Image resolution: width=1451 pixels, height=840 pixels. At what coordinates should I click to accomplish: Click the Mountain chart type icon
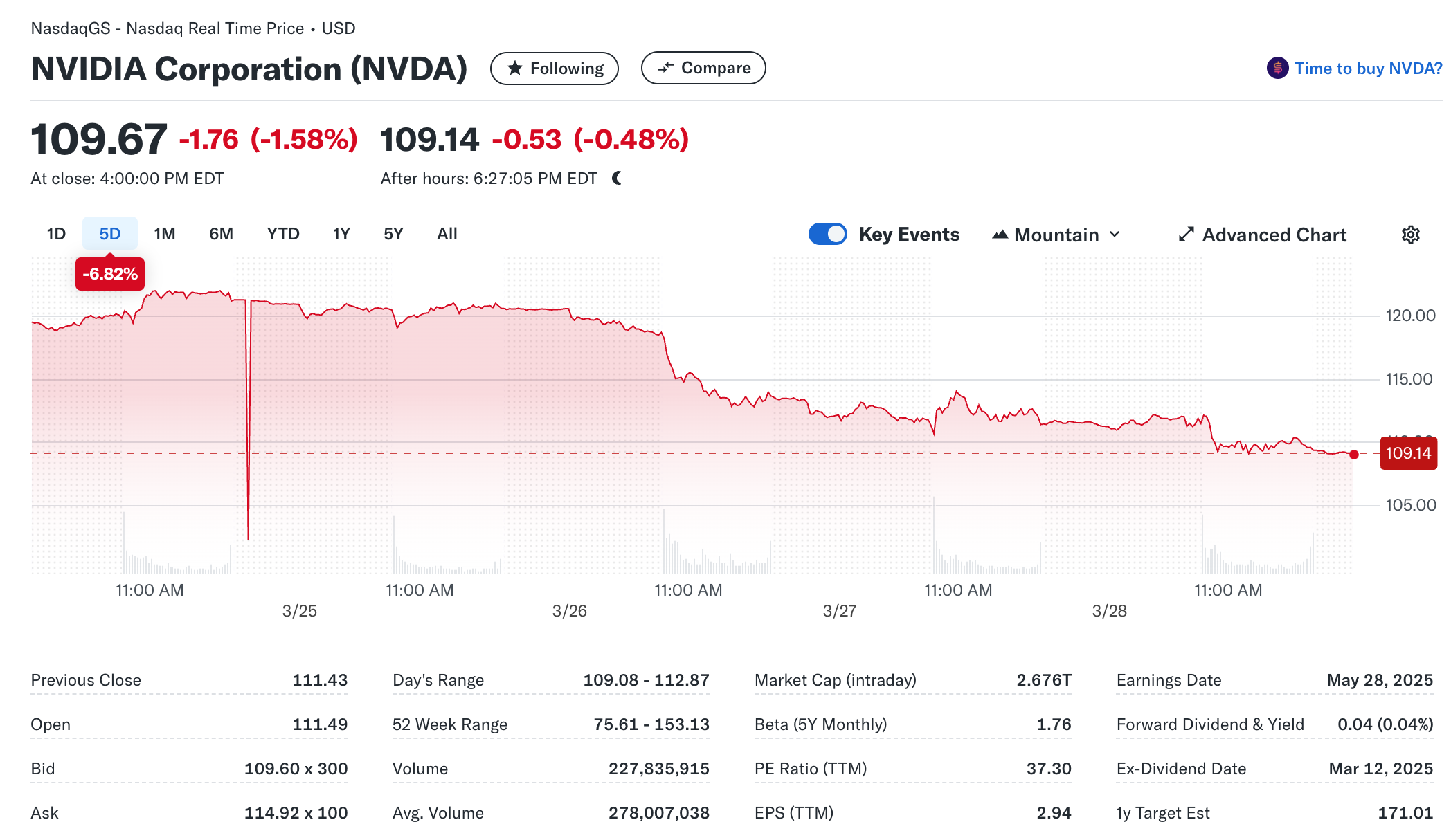point(1000,235)
